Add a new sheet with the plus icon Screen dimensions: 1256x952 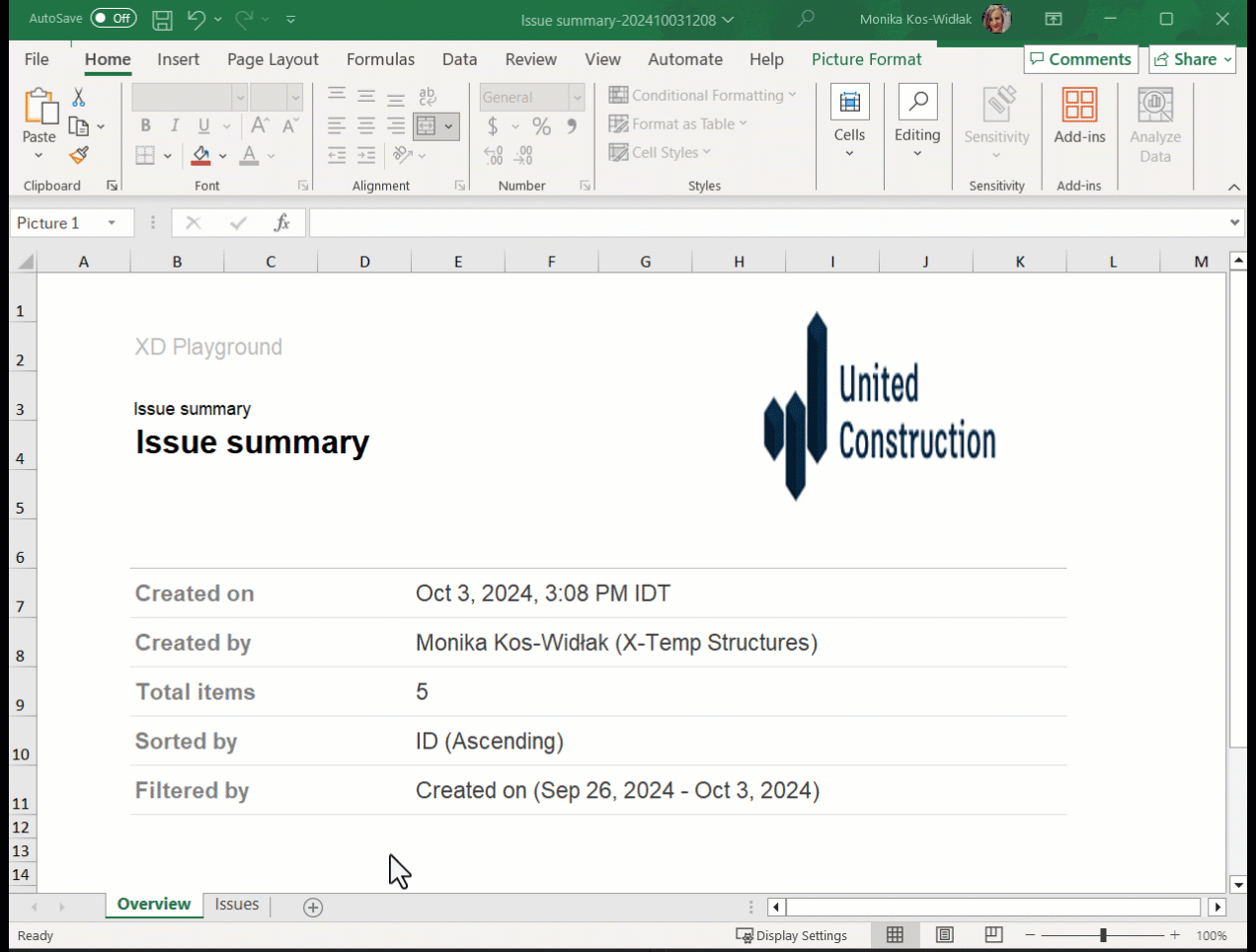click(313, 908)
